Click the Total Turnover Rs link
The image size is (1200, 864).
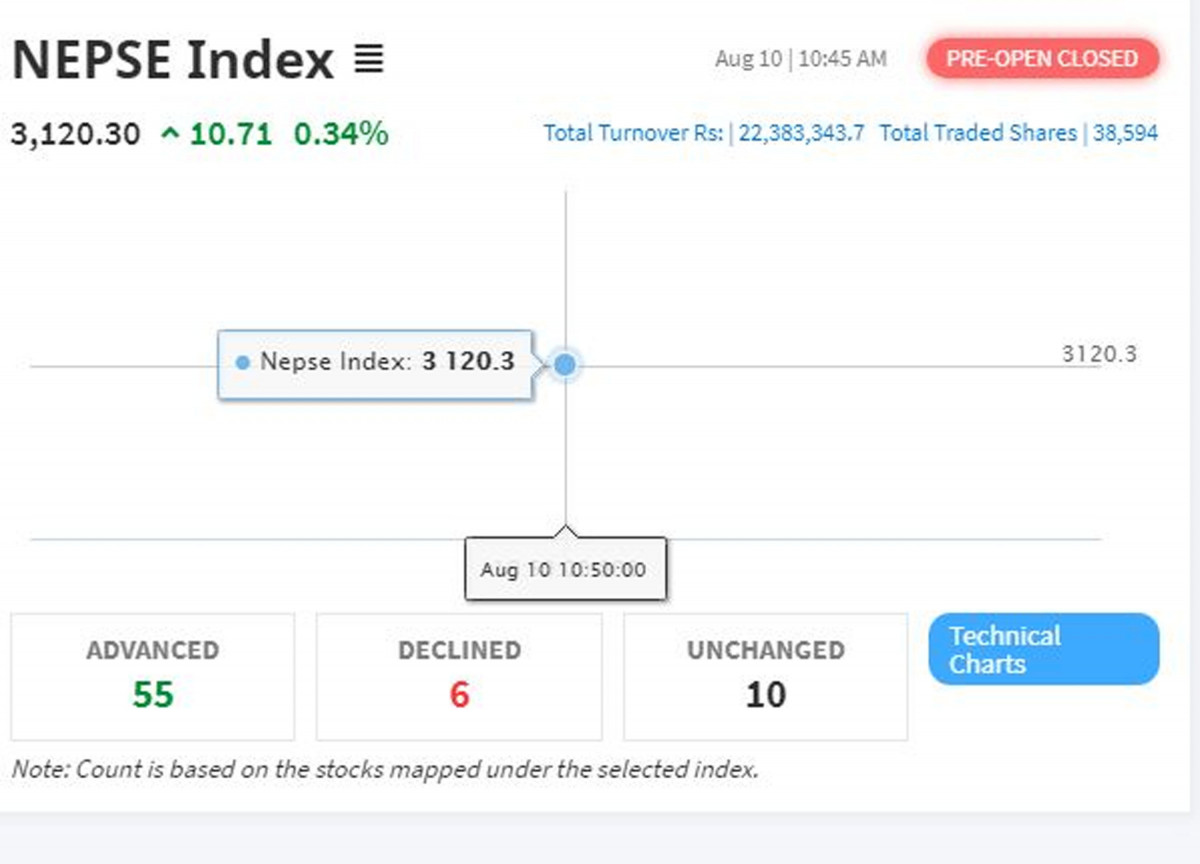pos(633,133)
